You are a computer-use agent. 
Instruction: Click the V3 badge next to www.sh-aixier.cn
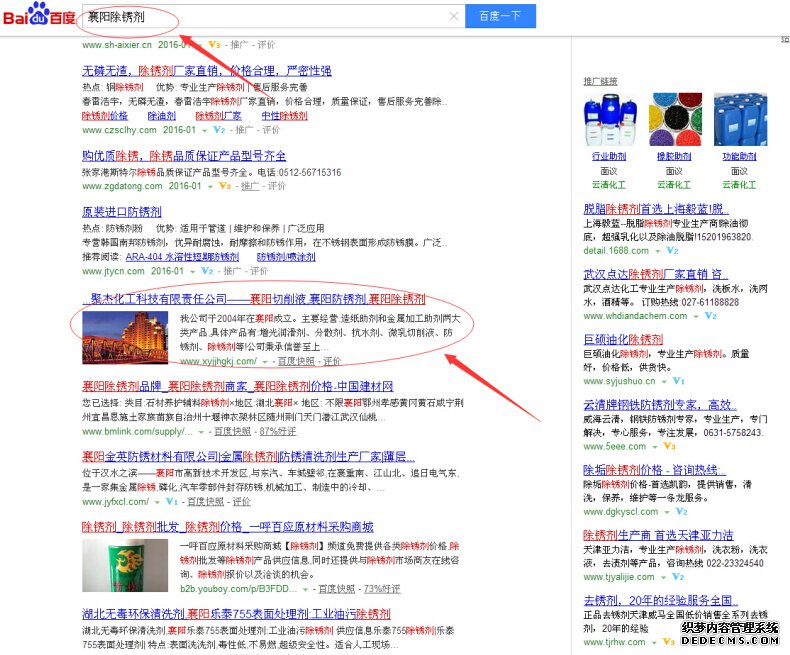point(214,44)
